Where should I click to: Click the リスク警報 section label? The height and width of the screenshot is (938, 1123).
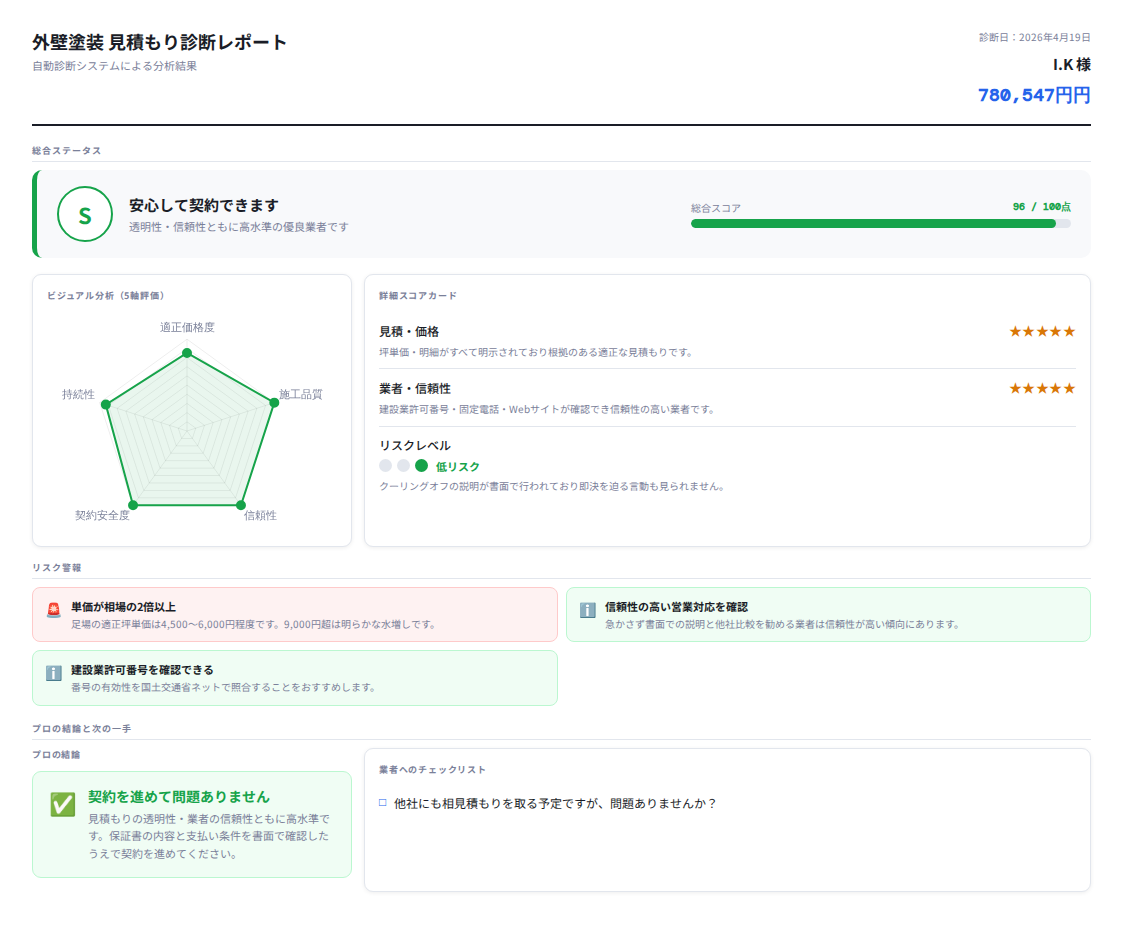[57, 568]
